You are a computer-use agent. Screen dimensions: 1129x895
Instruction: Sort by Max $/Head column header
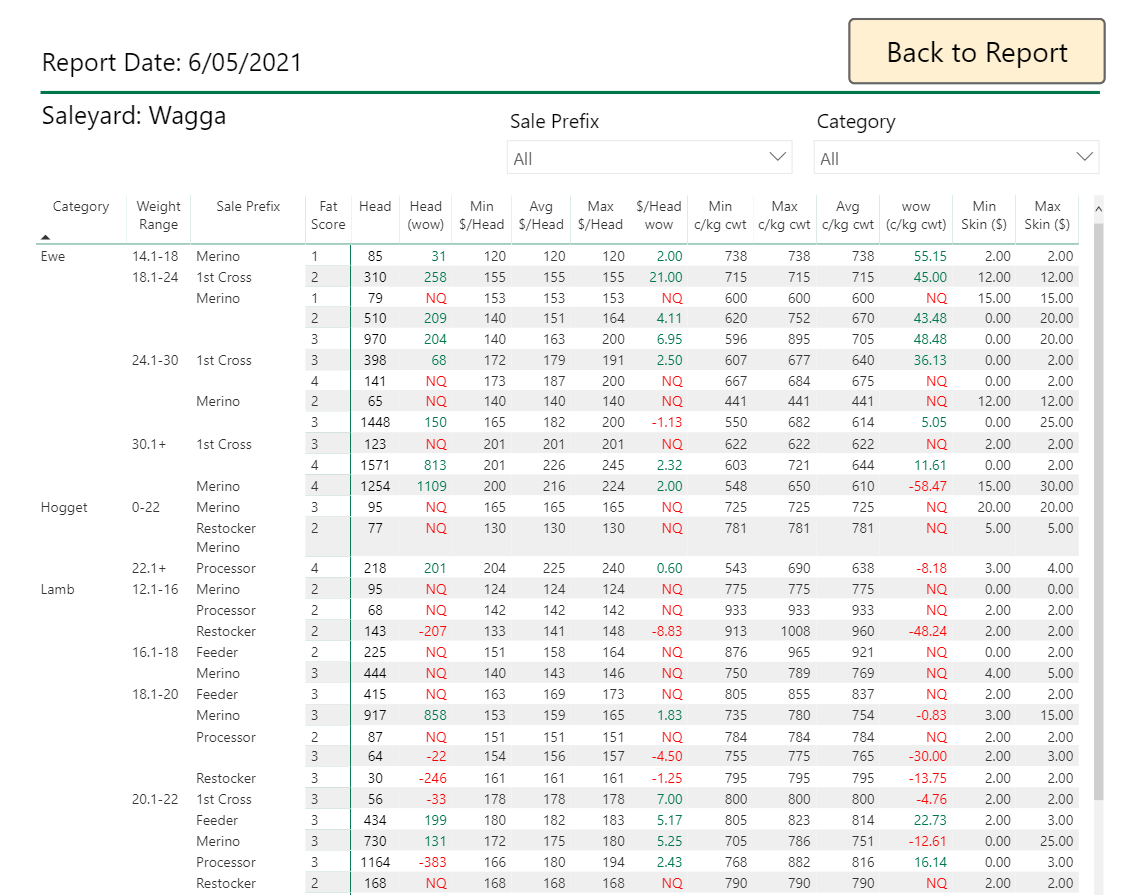click(600, 215)
